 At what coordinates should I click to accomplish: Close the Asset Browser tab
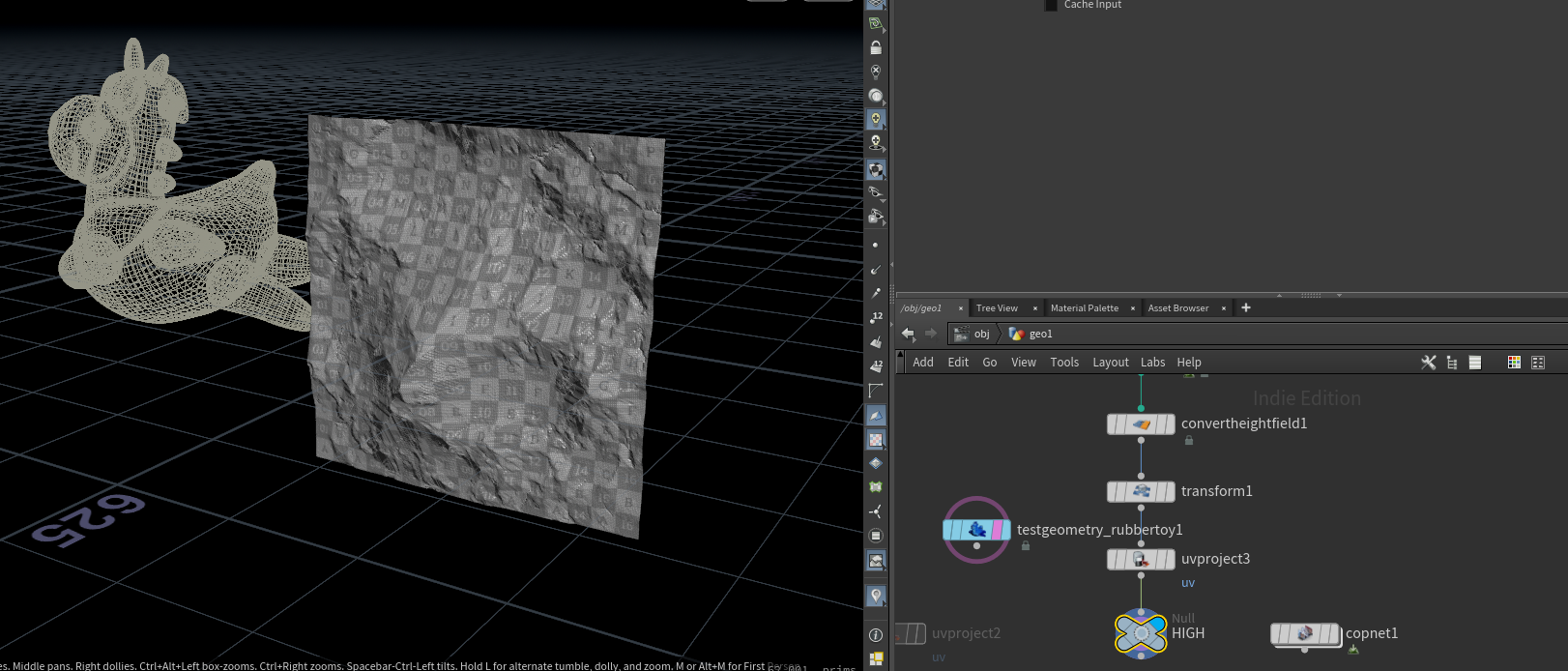click(1224, 308)
